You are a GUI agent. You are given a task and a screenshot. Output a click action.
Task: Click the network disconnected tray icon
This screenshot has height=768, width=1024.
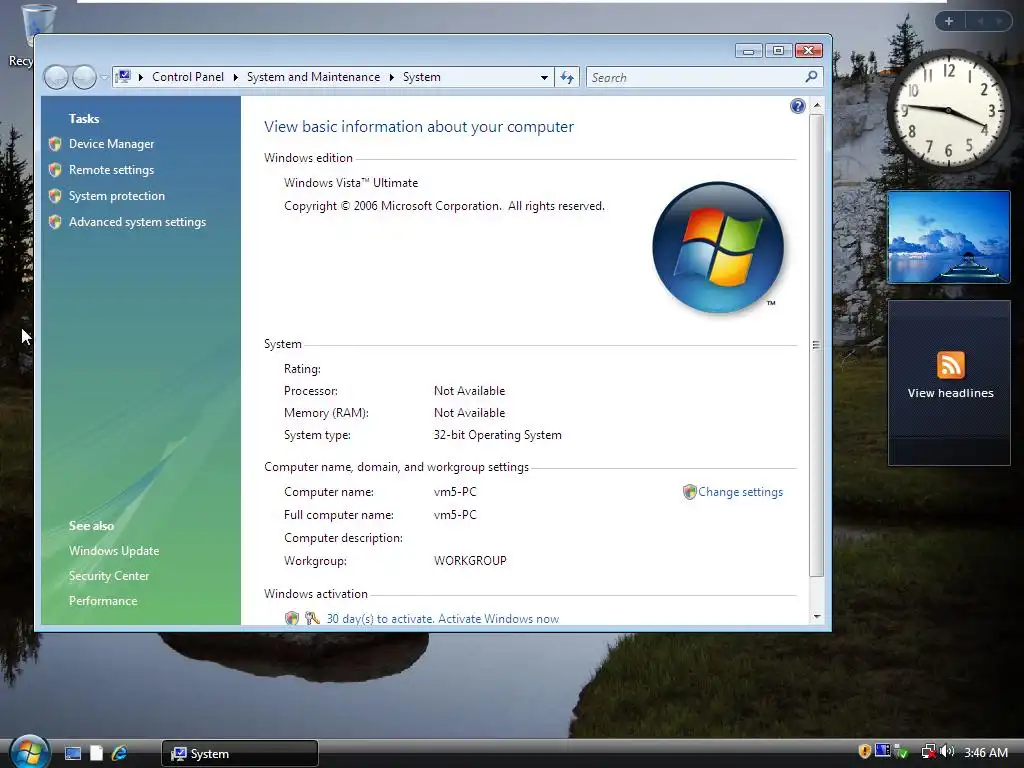pyautogui.click(x=928, y=752)
